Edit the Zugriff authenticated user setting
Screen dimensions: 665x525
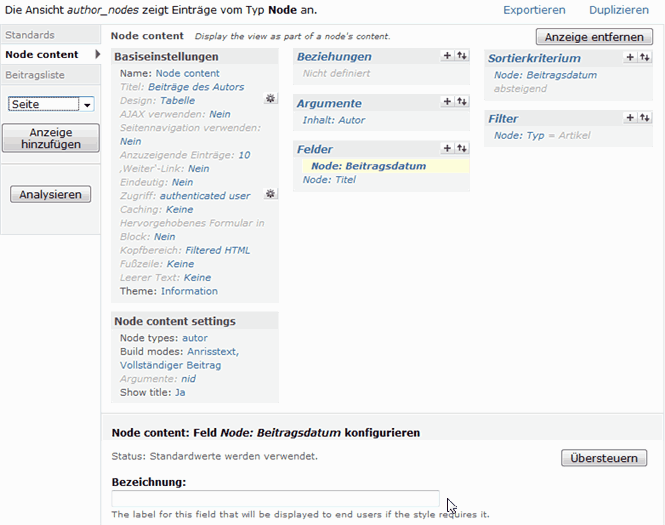205,196
